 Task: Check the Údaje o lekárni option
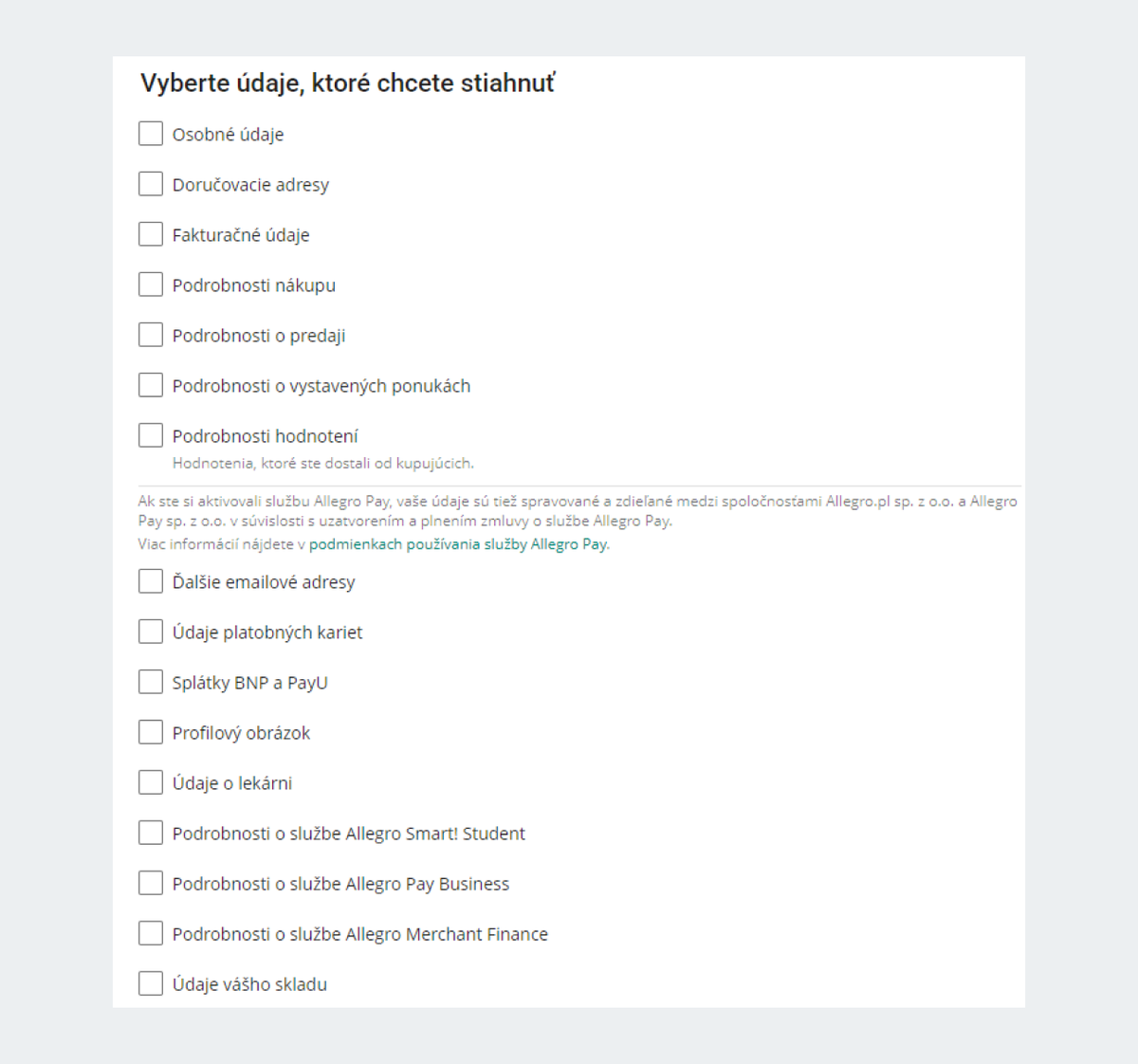tap(151, 782)
